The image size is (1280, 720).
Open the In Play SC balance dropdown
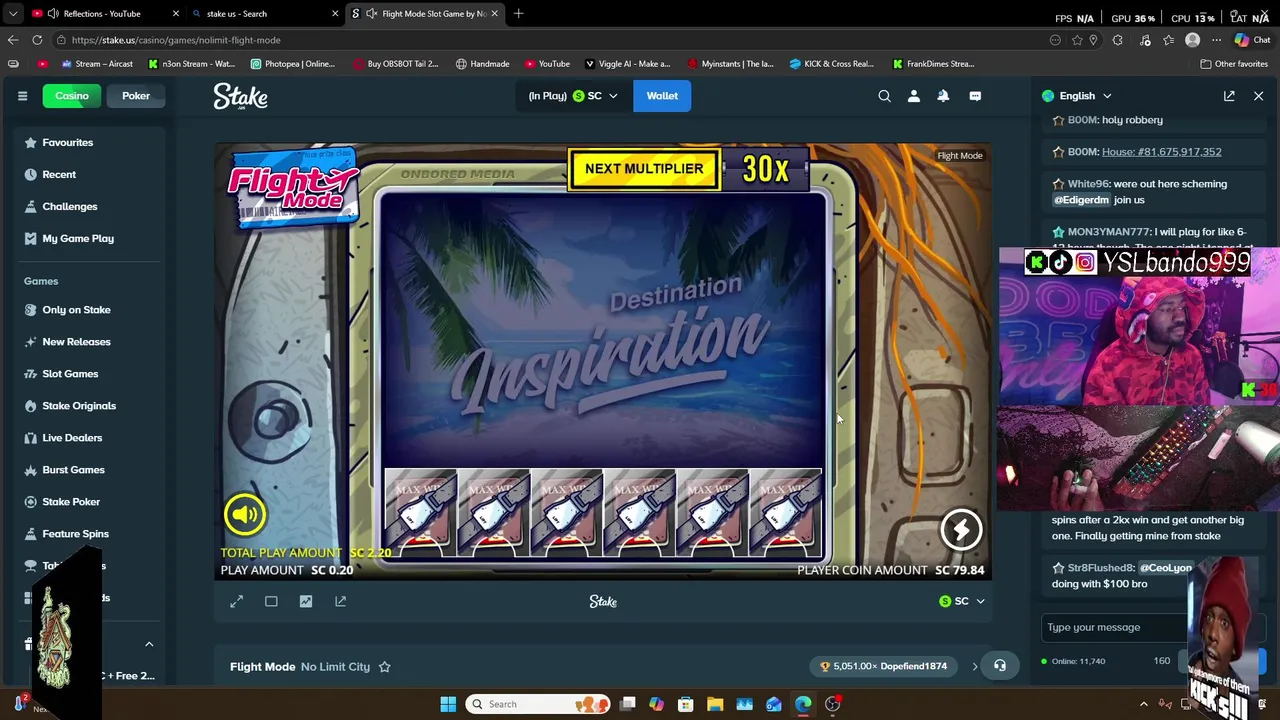tap(573, 96)
